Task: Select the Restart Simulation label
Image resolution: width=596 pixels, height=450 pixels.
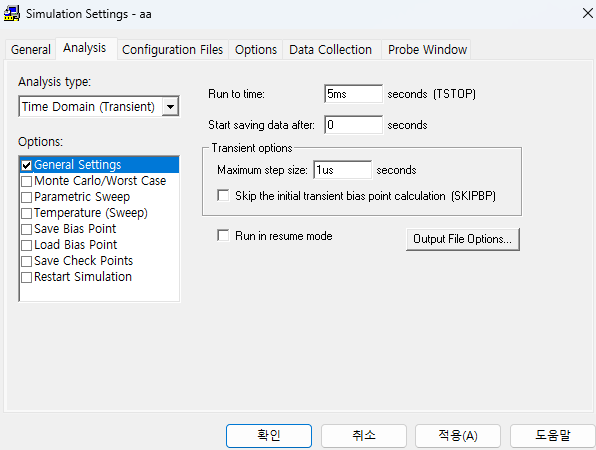Action: click(x=83, y=277)
